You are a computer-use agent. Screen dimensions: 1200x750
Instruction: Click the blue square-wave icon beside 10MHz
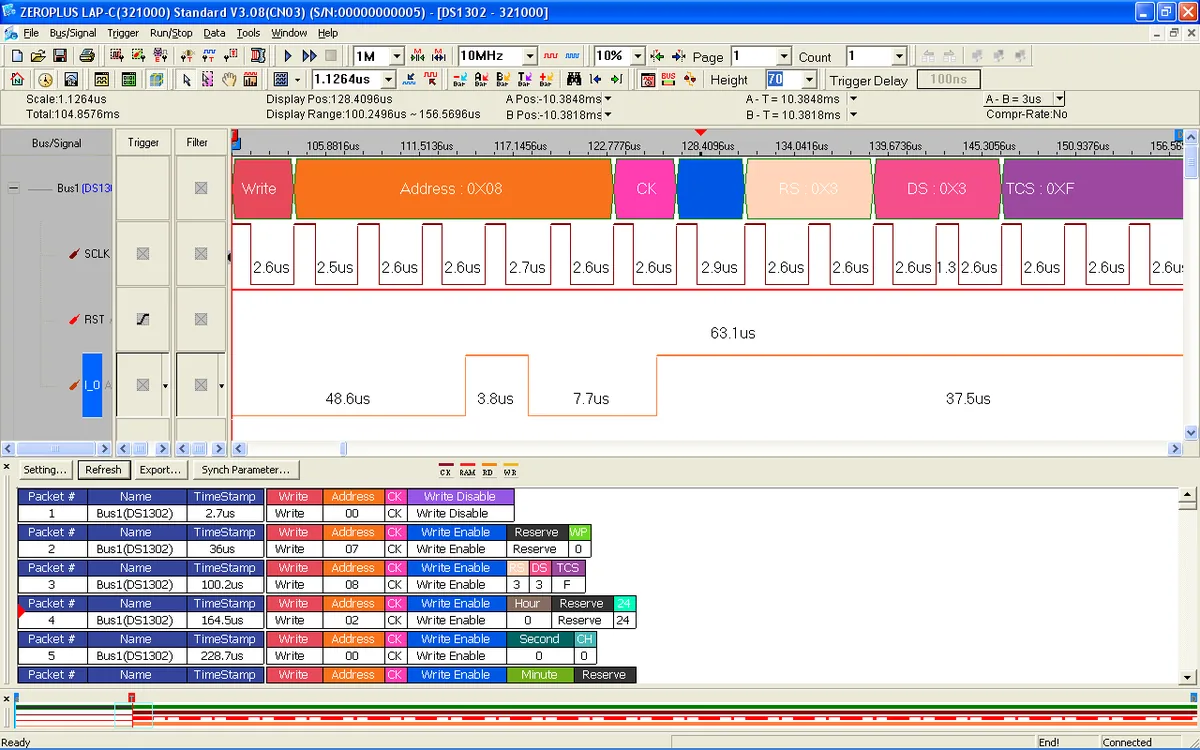(x=572, y=56)
